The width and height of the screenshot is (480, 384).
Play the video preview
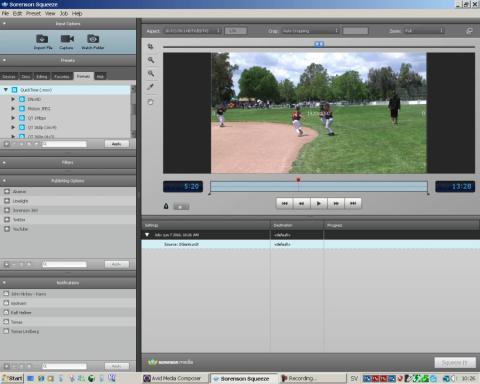(319, 203)
